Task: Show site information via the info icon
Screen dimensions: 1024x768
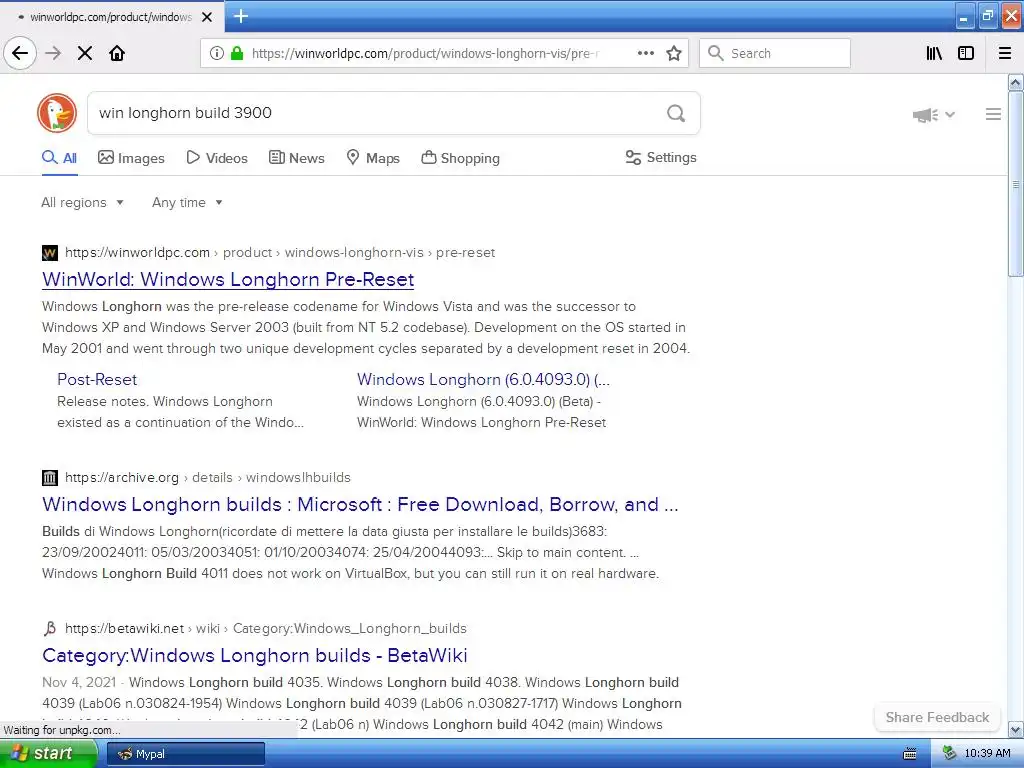Action: (217, 53)
